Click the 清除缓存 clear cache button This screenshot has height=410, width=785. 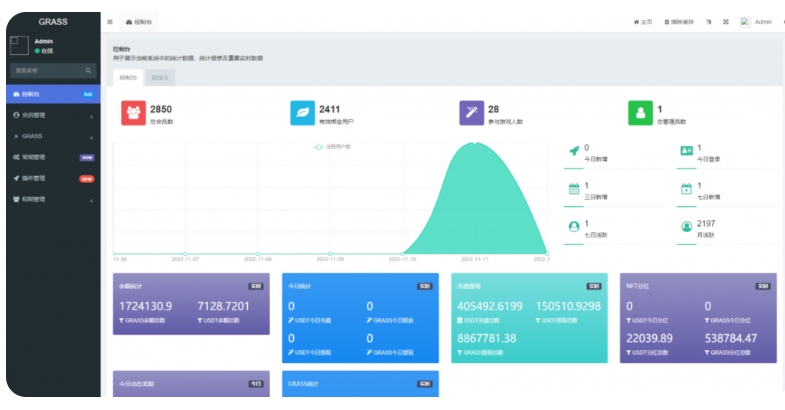click(679, 21)
